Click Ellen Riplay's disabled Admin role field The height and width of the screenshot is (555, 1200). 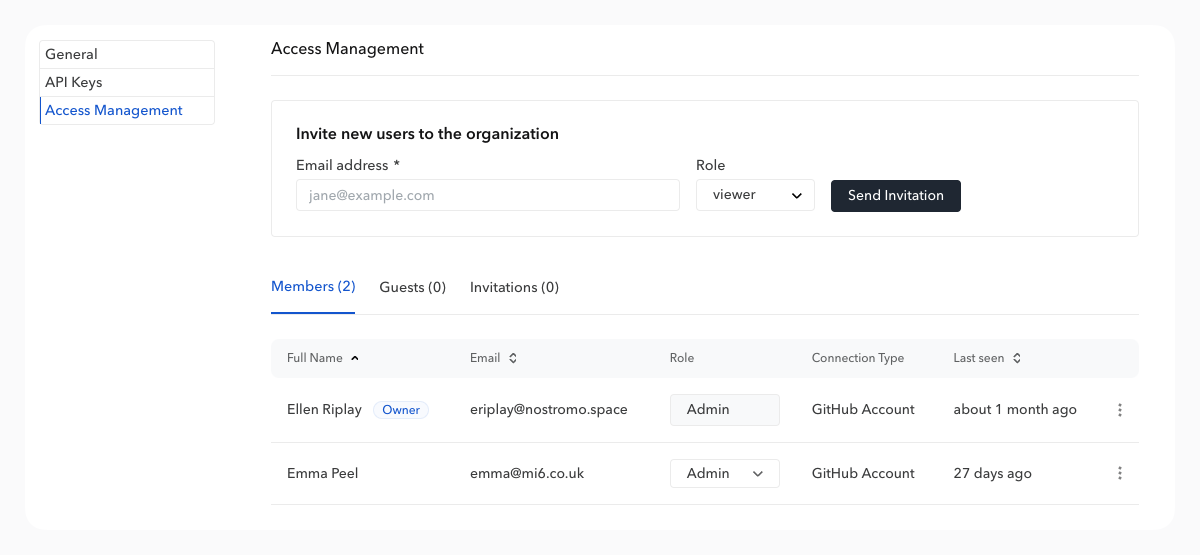pos(724,410)
